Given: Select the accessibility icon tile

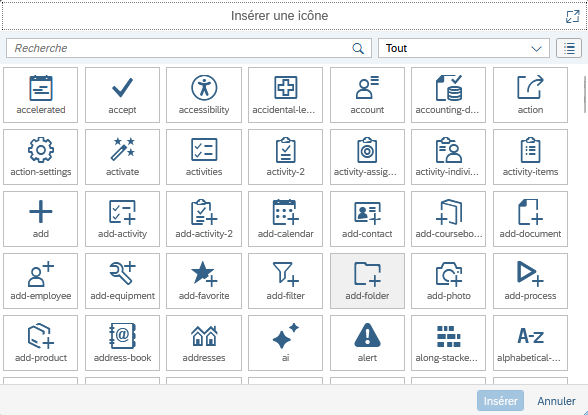Looking at the screenshot, I should coord(204,95).
